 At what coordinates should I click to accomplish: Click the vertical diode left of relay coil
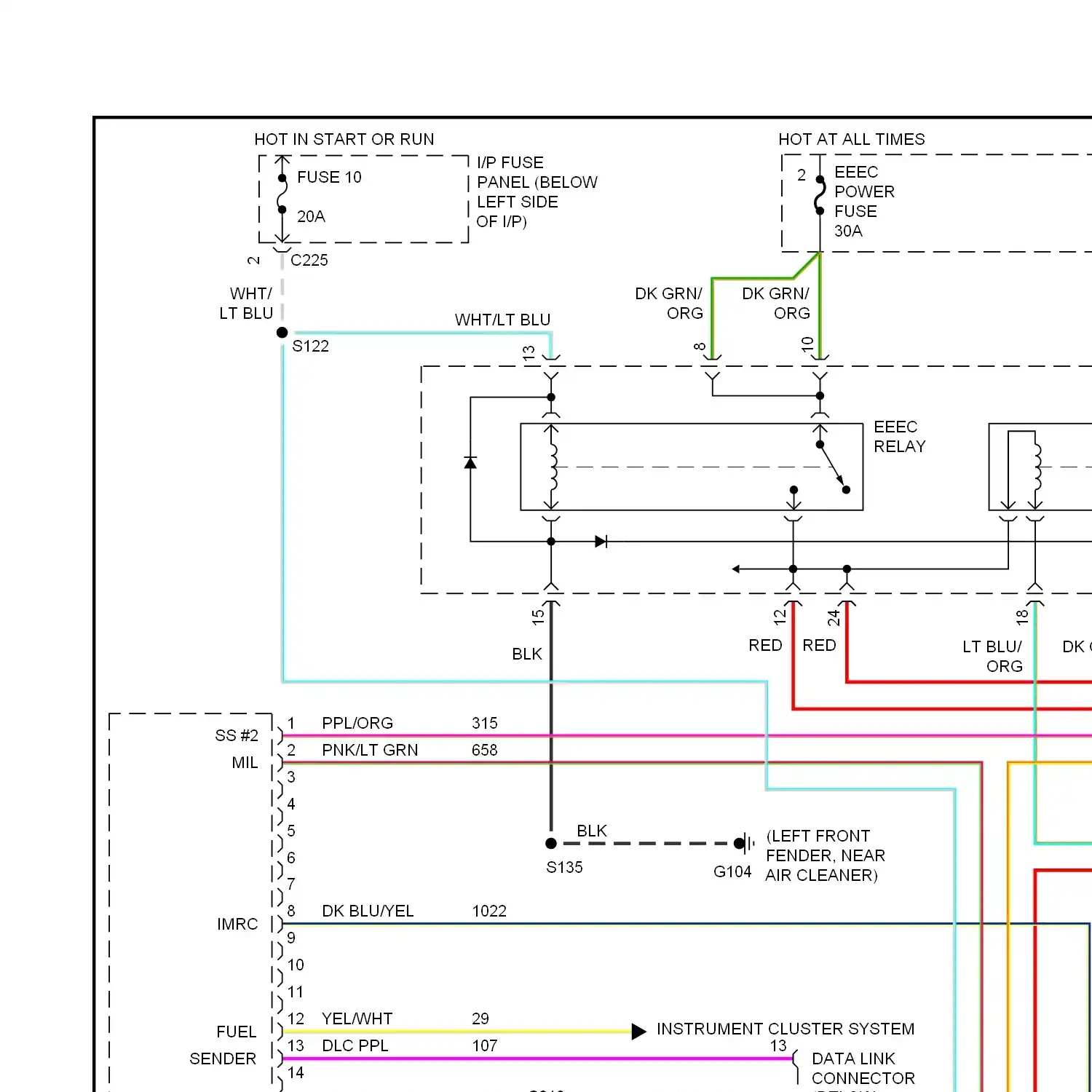tap(470, 463)
